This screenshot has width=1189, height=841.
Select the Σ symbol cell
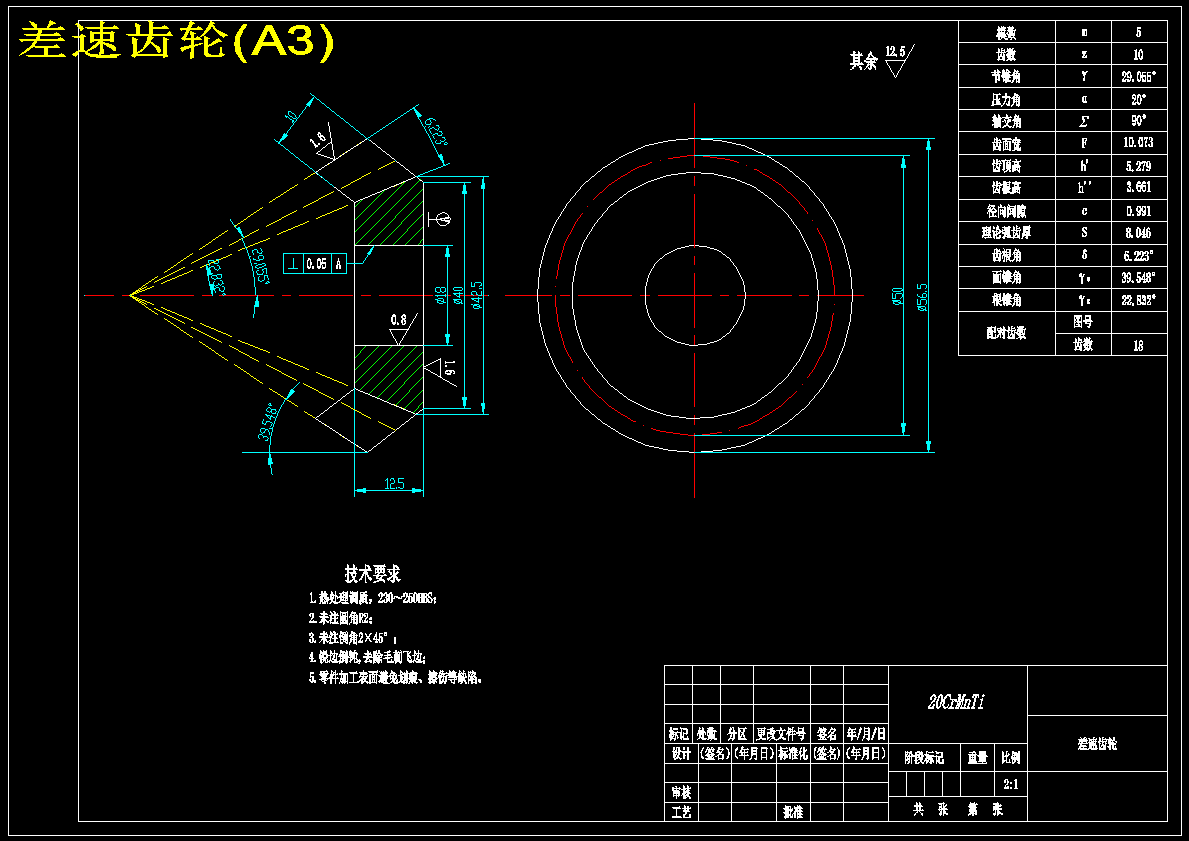coord(1084,121)
